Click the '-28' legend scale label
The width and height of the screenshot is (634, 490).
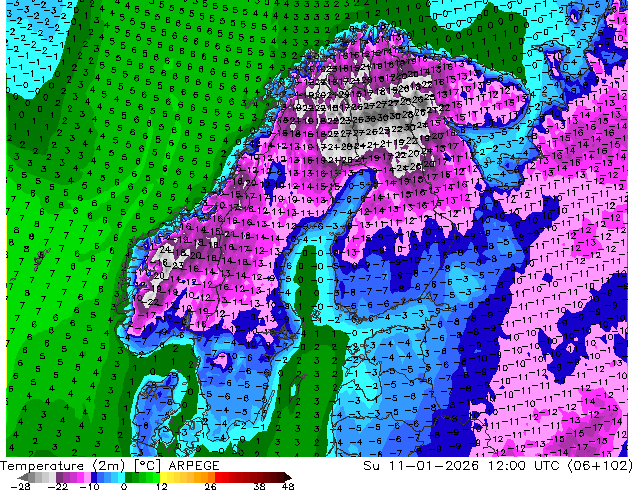pyautogui.click(x=20, y=486)
